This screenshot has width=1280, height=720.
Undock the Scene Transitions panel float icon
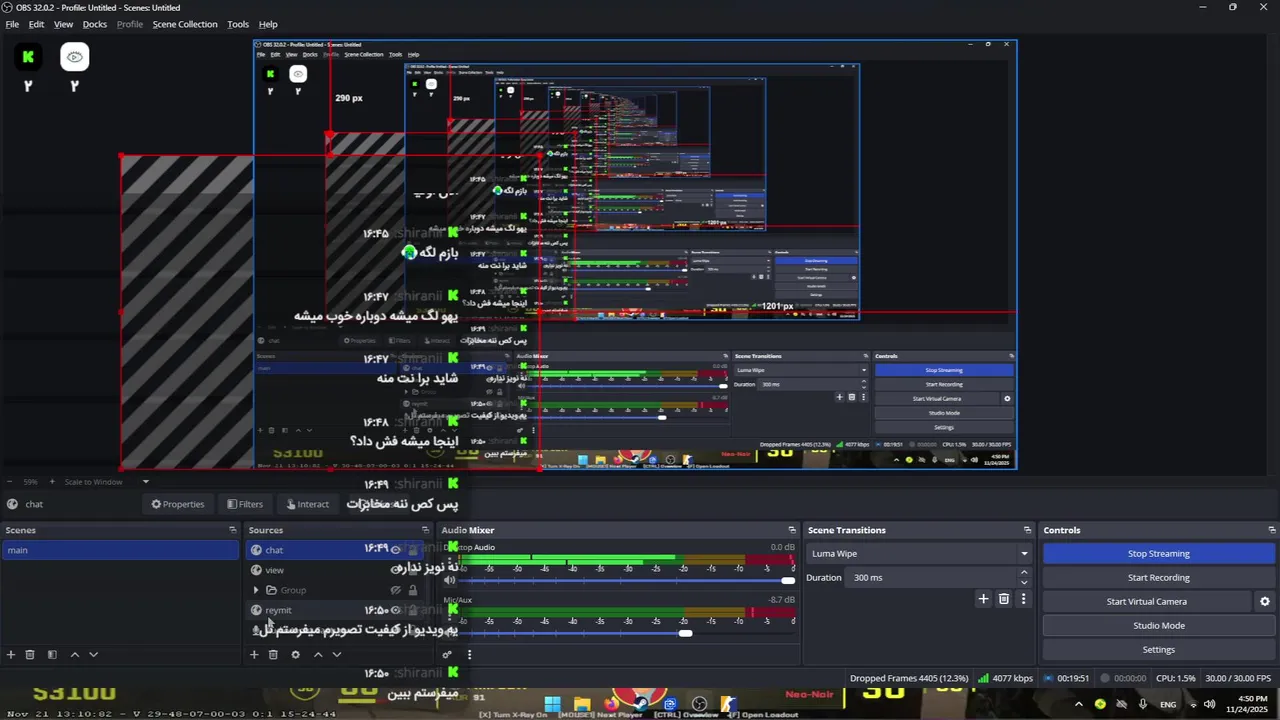1027,530
